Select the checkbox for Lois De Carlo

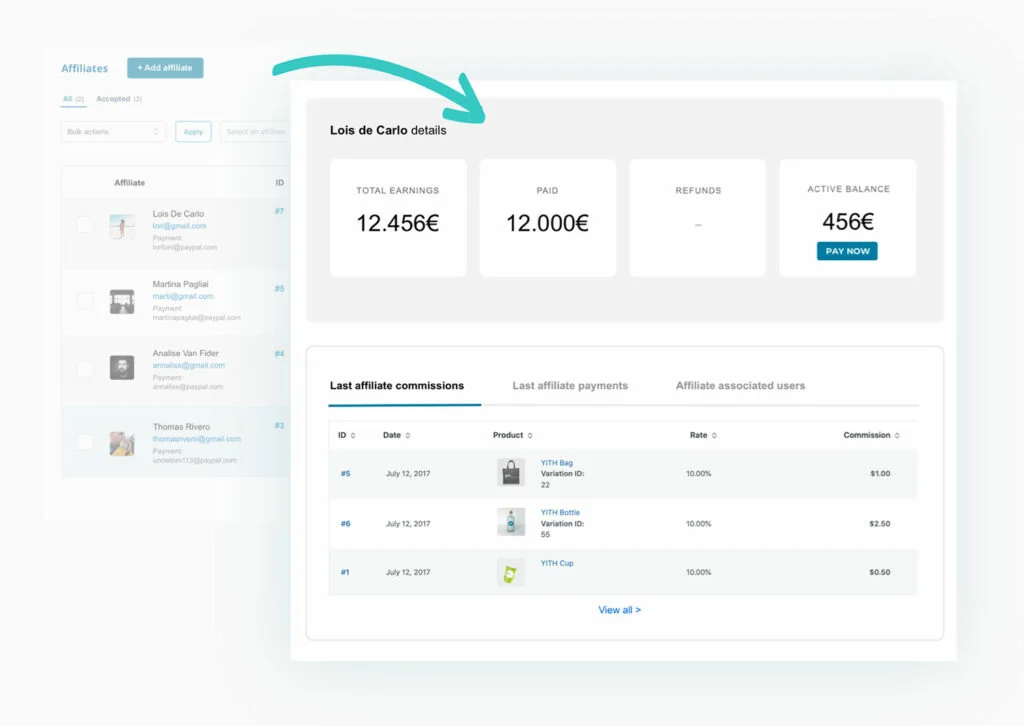pyautogui.click(x=85, y=226)
